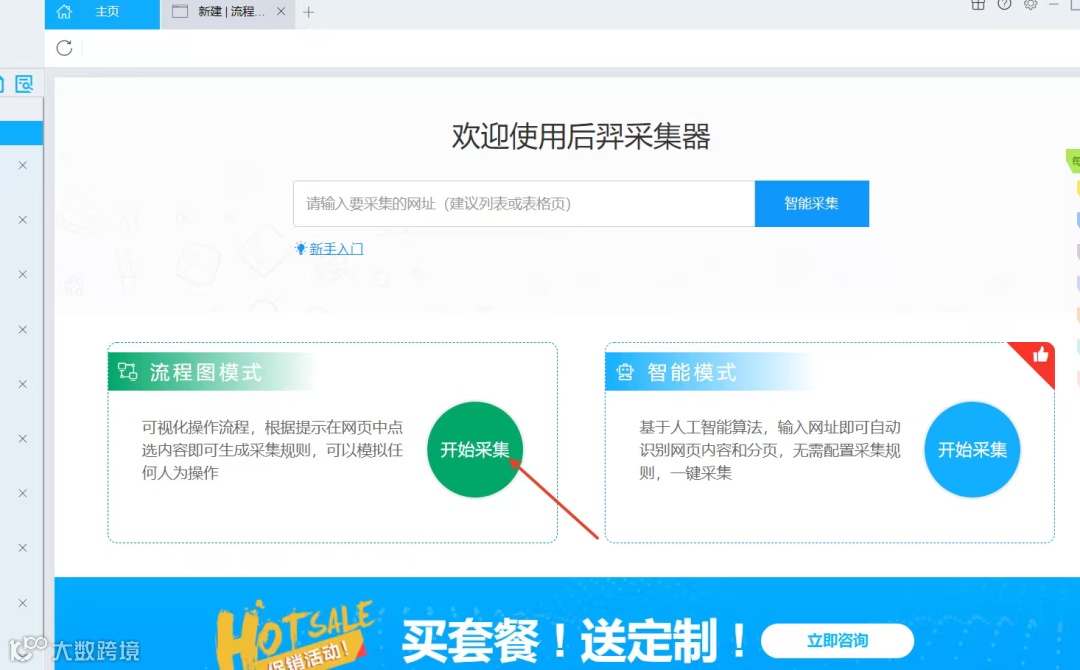Open the 新手入门 beginner guide link

(336, 249)
